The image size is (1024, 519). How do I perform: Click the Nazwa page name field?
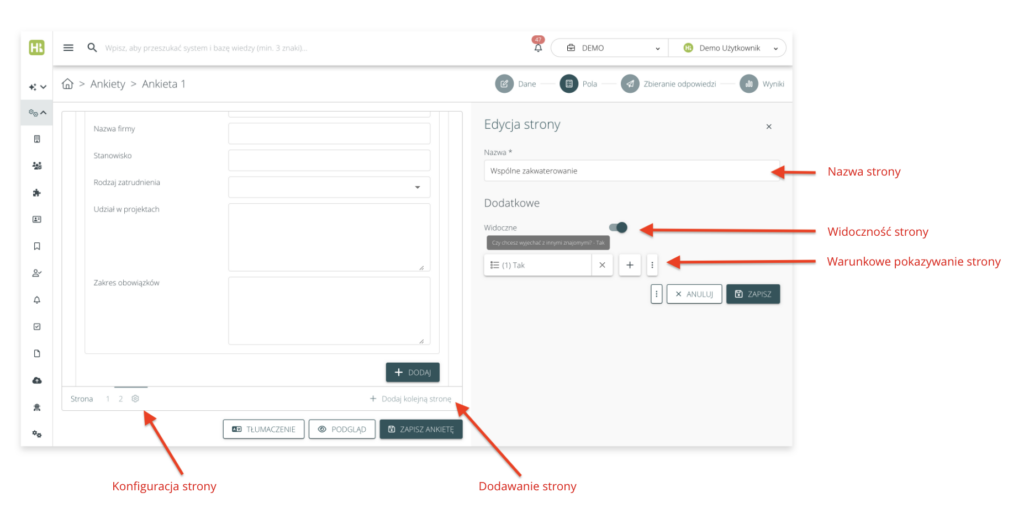coord(630,171)
